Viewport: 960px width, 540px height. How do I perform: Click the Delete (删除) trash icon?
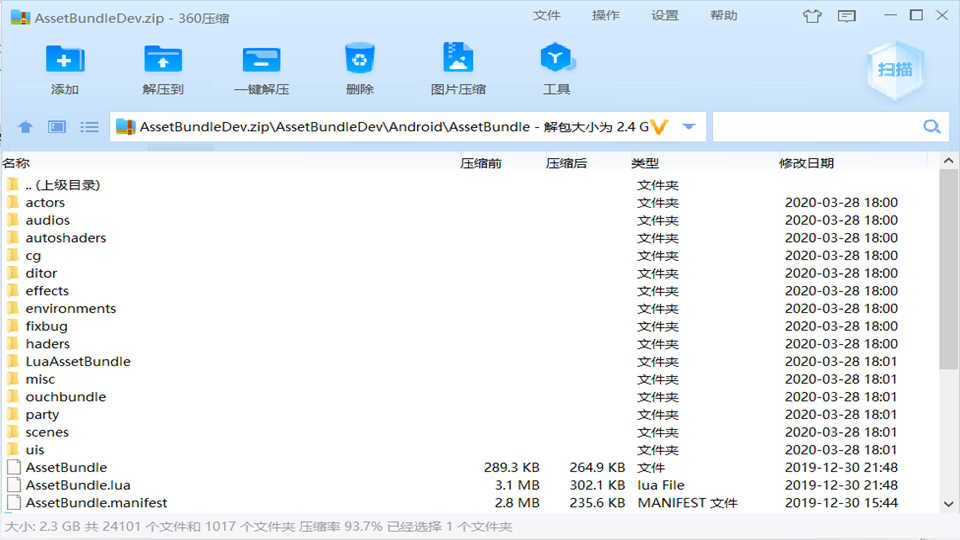point(359,59)
